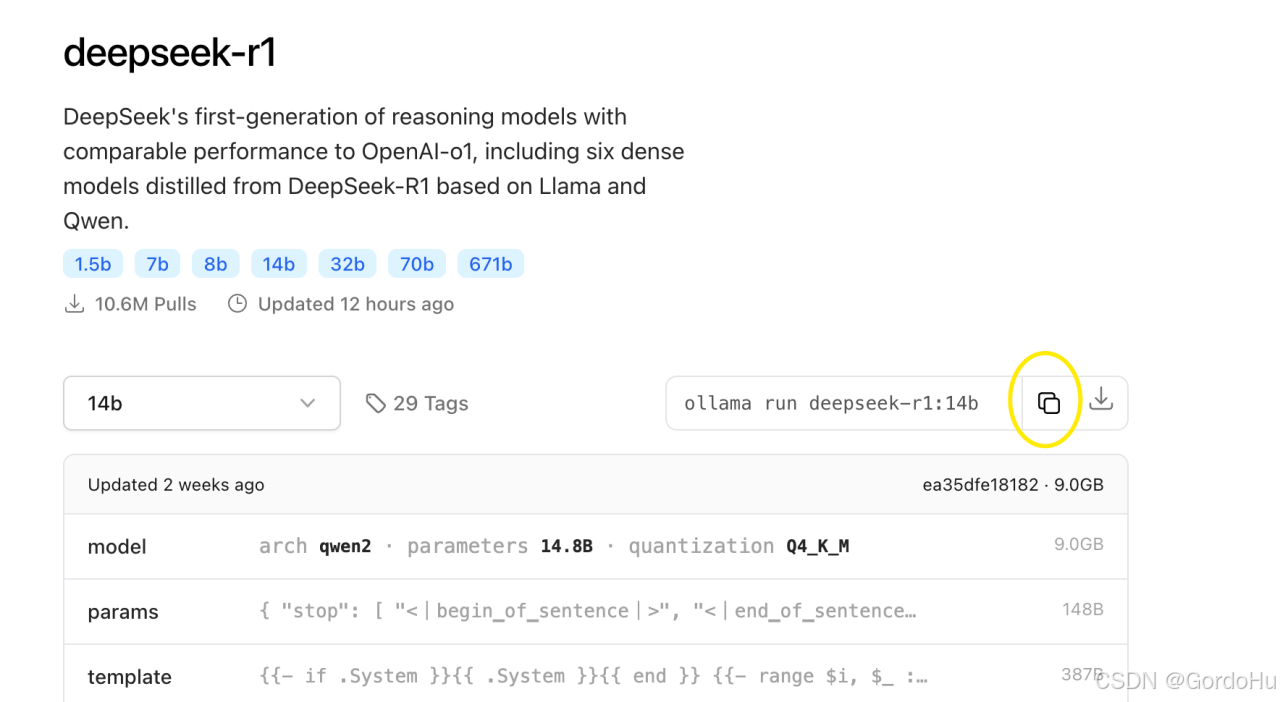Image resolution: width=1280 pixels, height=702 pixels.
Task: Select the 671b size tag
Action: click(x=491, y=264)
